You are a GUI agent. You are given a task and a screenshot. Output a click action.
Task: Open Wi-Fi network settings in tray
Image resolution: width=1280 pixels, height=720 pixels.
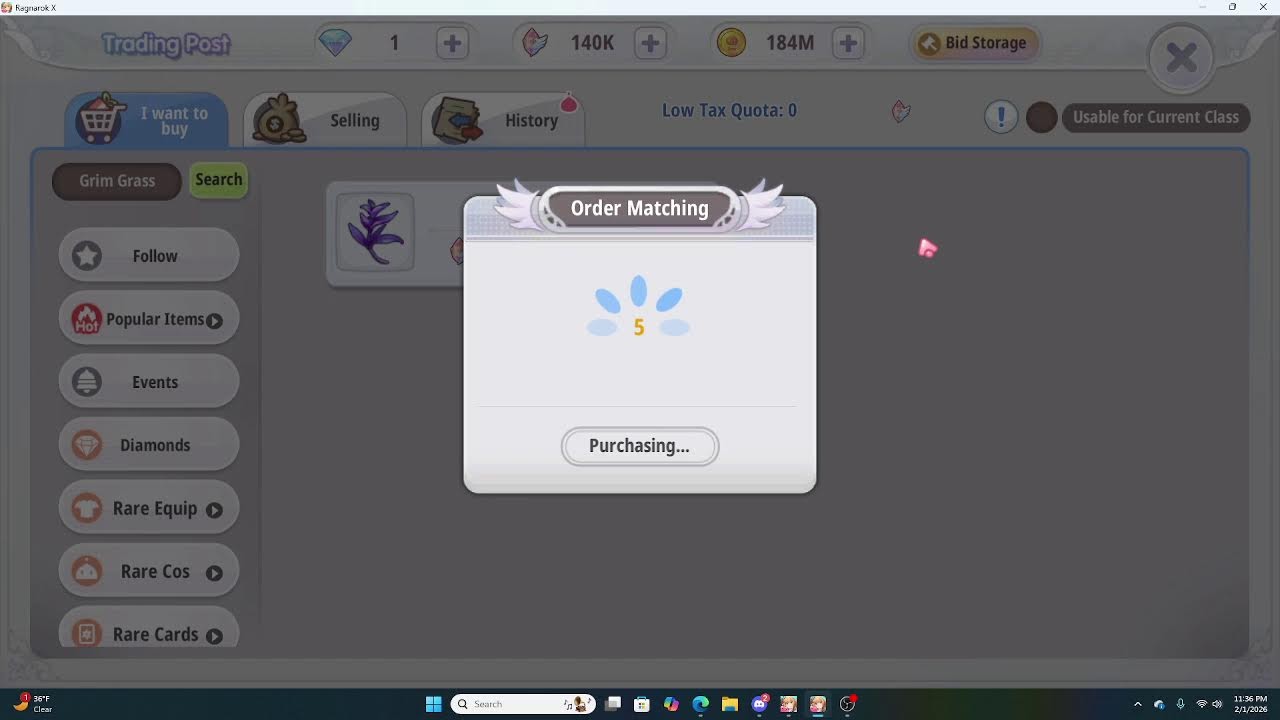[x=1201, y=704]
